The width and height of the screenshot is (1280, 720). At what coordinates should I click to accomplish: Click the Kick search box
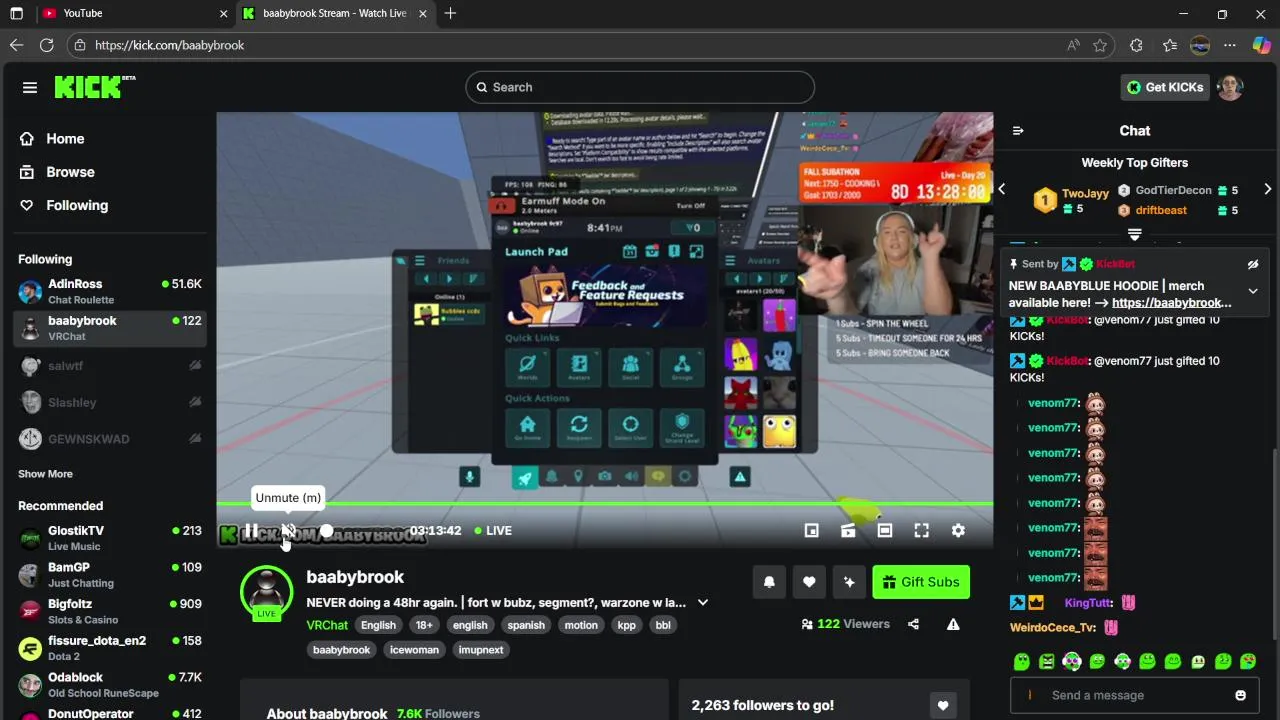640,87
